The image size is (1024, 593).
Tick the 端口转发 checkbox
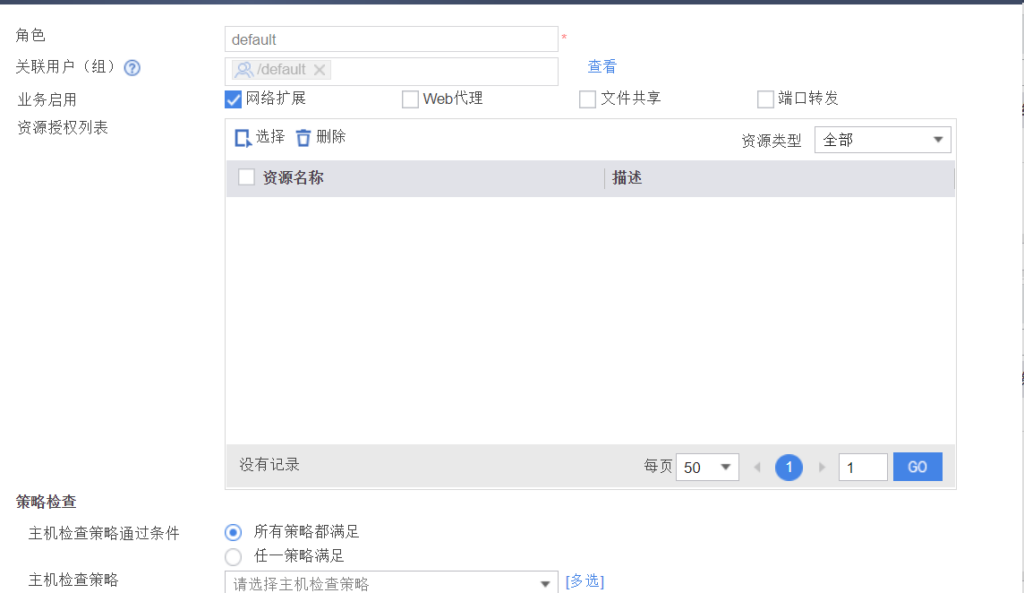(x=766, y=99)
